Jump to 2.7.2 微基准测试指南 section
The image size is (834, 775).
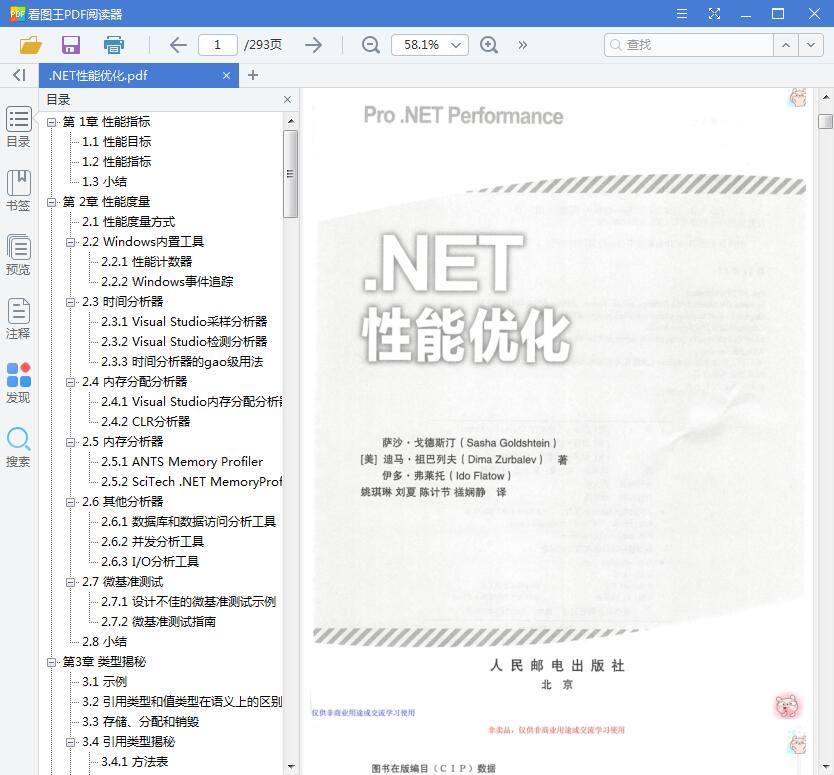[158, 622]
